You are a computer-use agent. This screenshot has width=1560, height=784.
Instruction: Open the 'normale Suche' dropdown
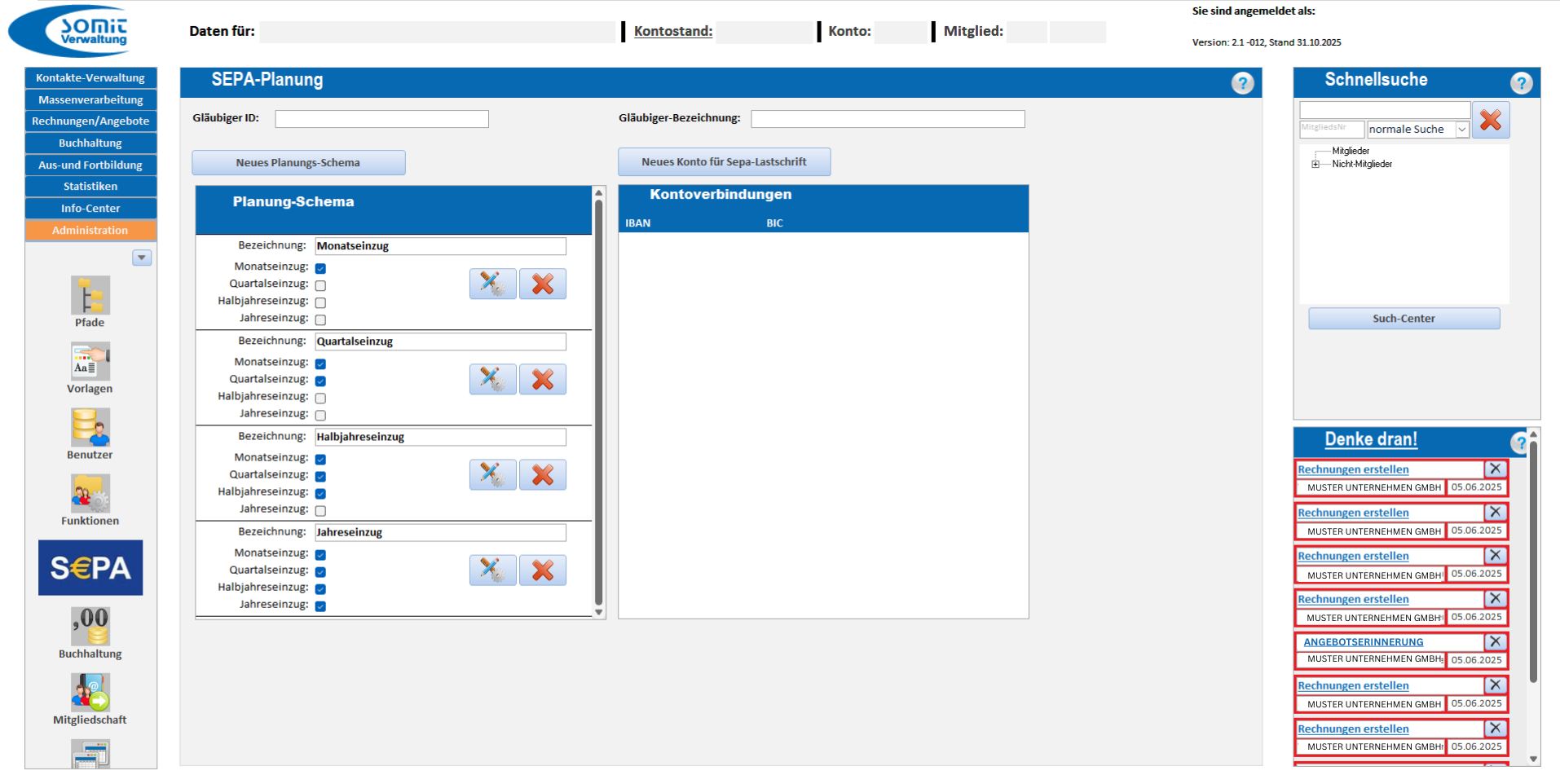1461,130
